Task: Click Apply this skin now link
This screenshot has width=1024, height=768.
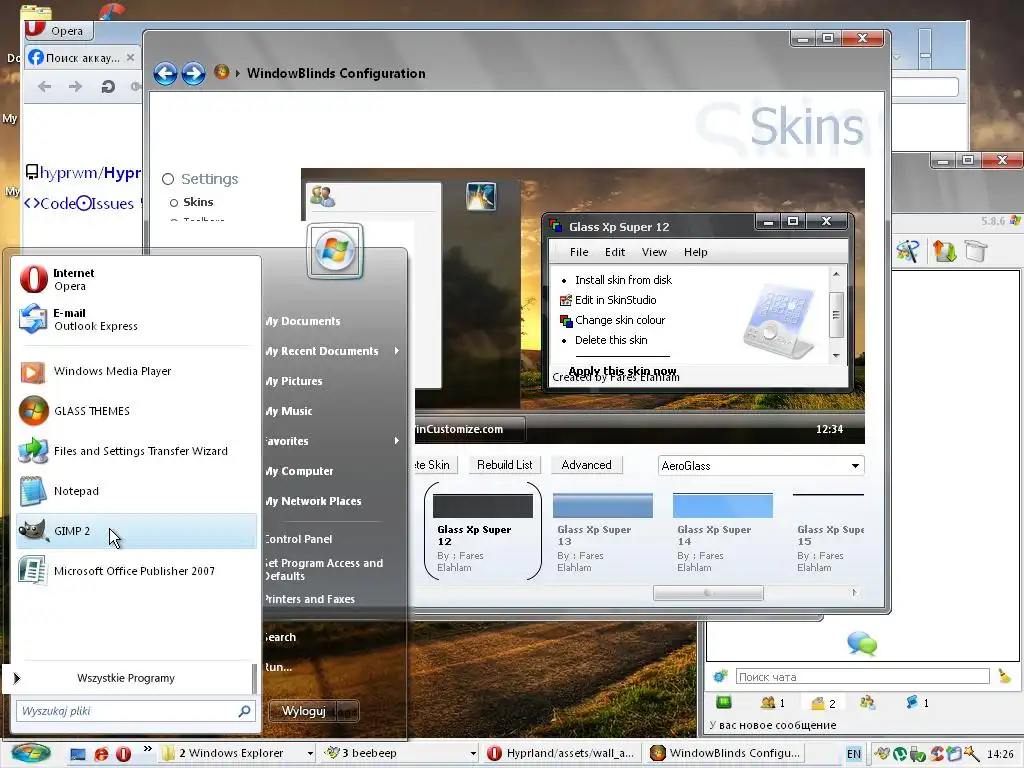Action: 622,370
